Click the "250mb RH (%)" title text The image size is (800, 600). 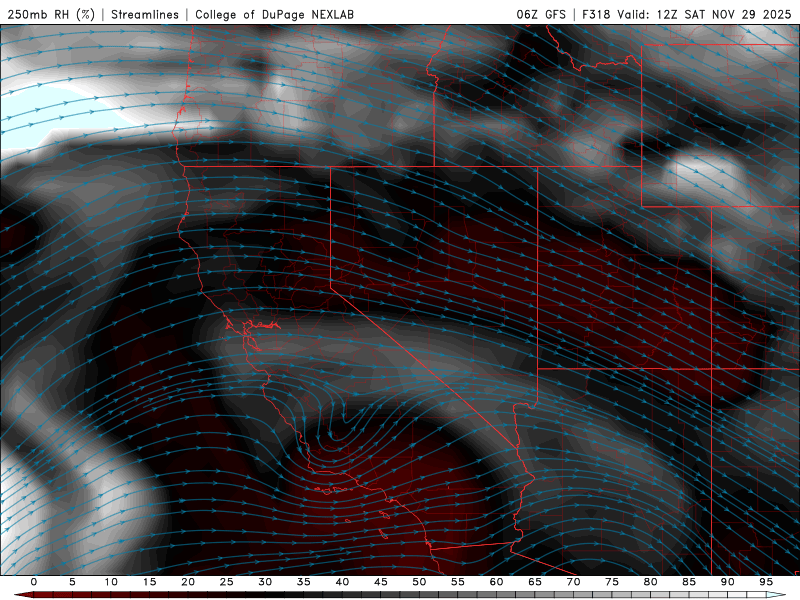pos(51,14)
